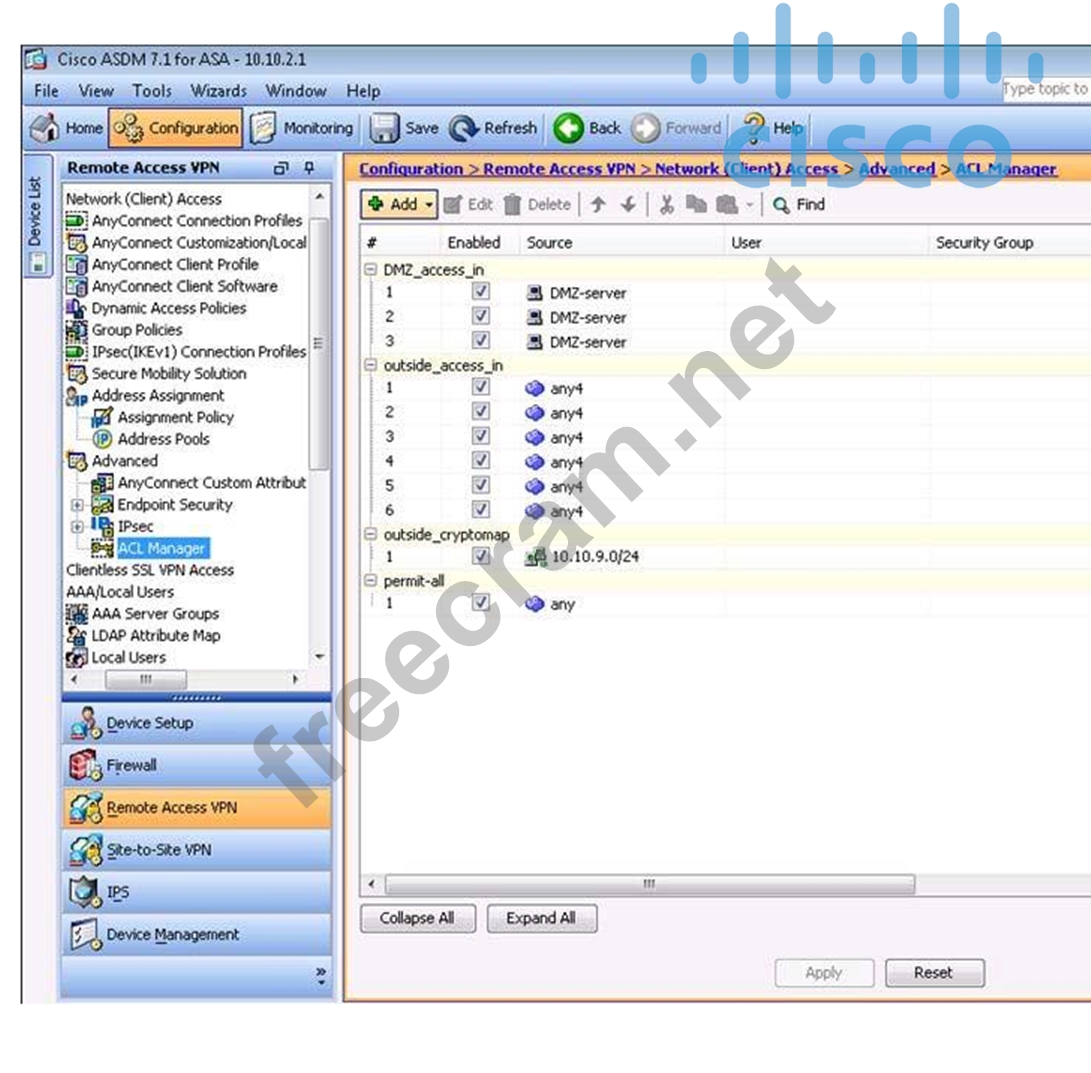The width and height of the screenshot is (1091, 1073).
Task: Click the ACL table horizontal scrollbar
Action: 648,885
